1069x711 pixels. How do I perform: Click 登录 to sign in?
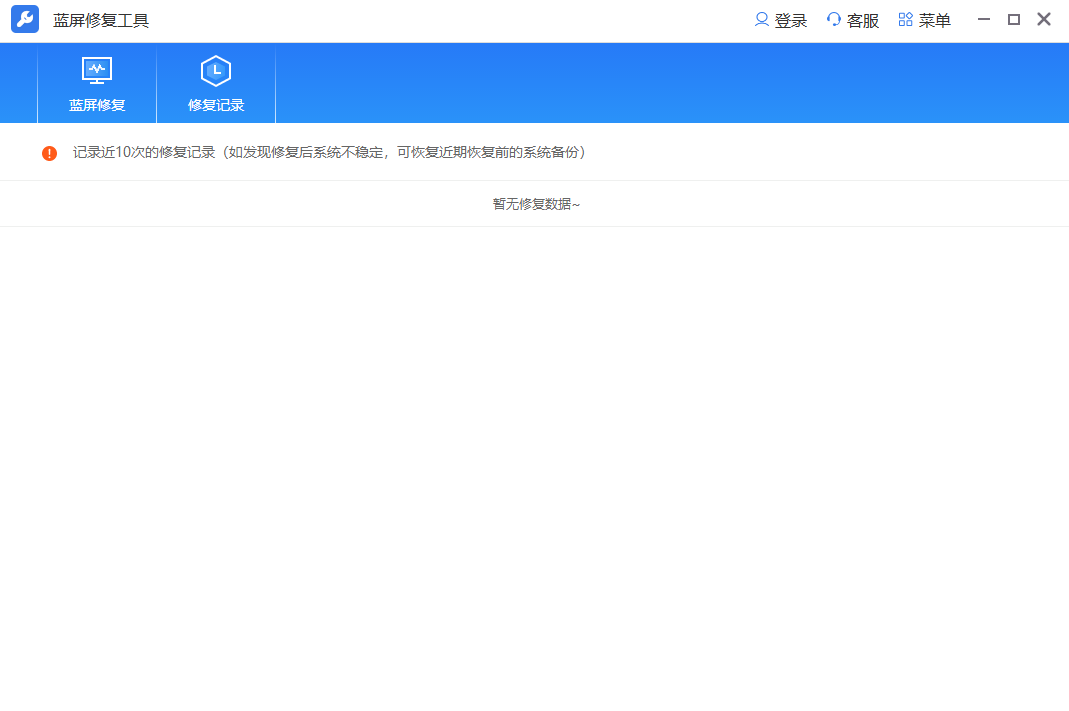[x=781, y=20]
